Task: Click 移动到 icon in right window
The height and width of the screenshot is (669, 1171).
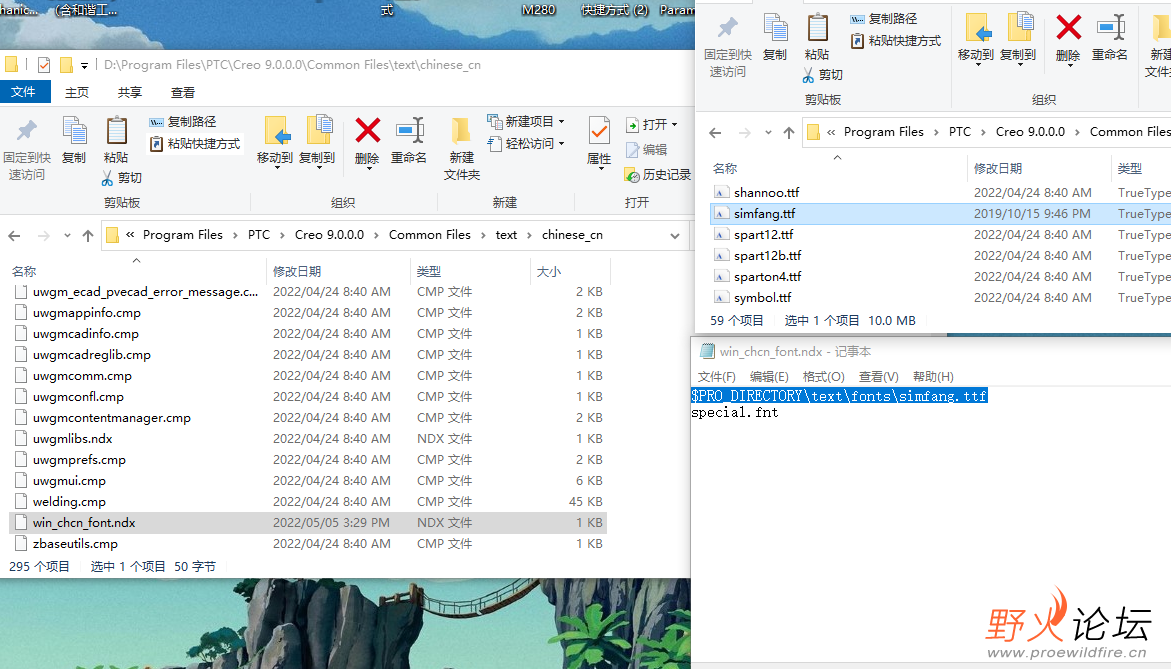Action: (x=976, y=28)
